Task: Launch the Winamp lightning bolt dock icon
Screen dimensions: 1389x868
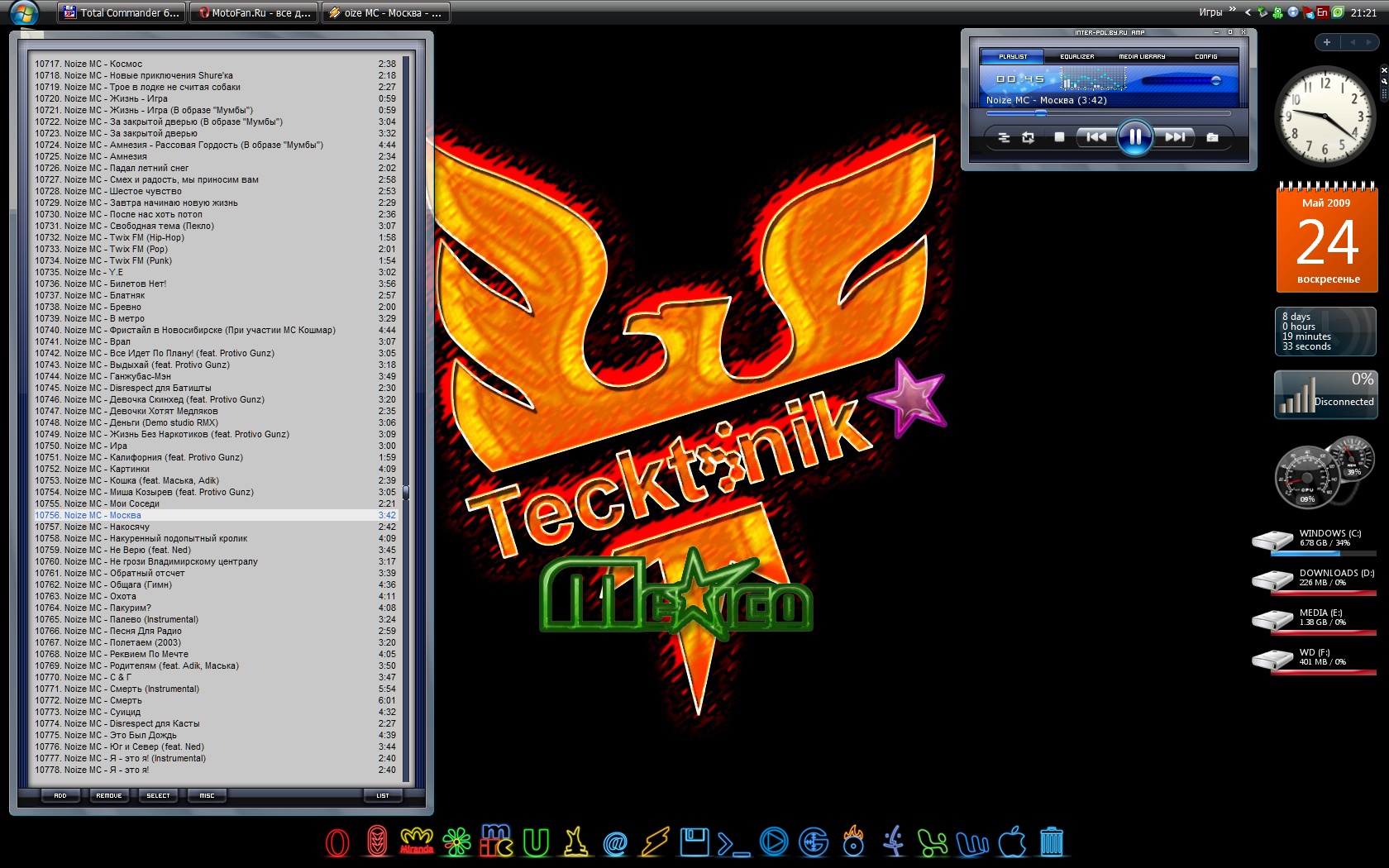Action: point(655,842)
